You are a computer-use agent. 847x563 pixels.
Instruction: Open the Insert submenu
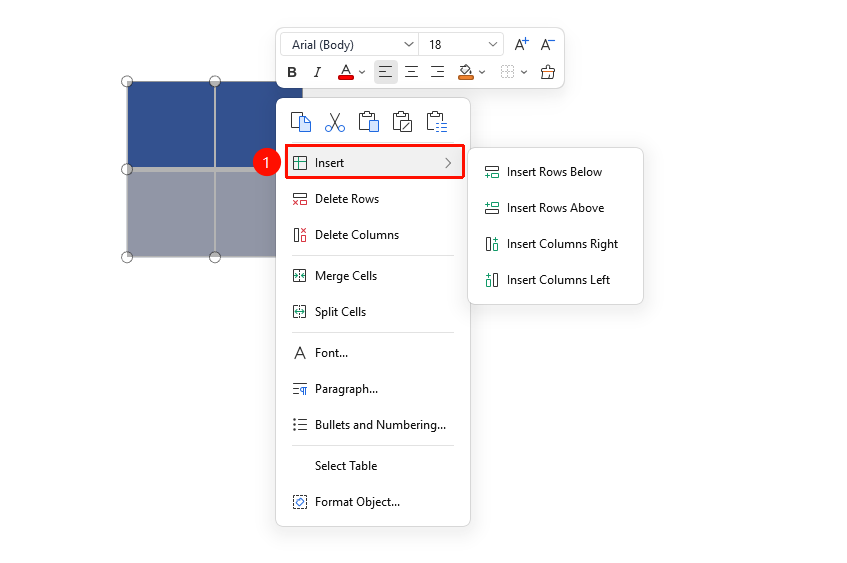[x=374, y=163]
